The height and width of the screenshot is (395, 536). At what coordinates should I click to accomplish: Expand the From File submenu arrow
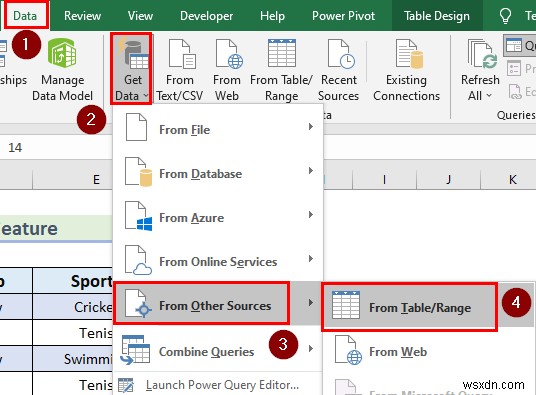[310, 127]
